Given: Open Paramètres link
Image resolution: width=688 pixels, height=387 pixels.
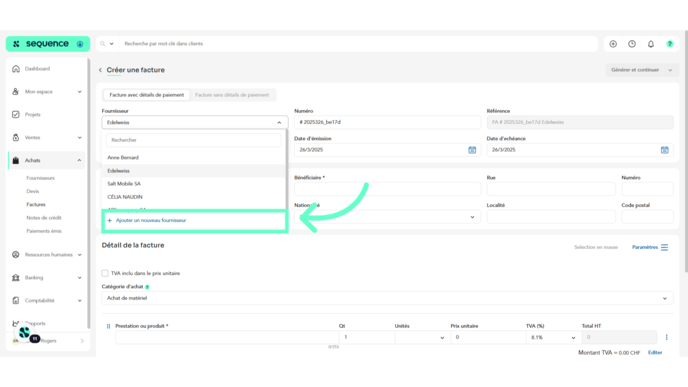Looking at the screenshot, I should 645,247.
